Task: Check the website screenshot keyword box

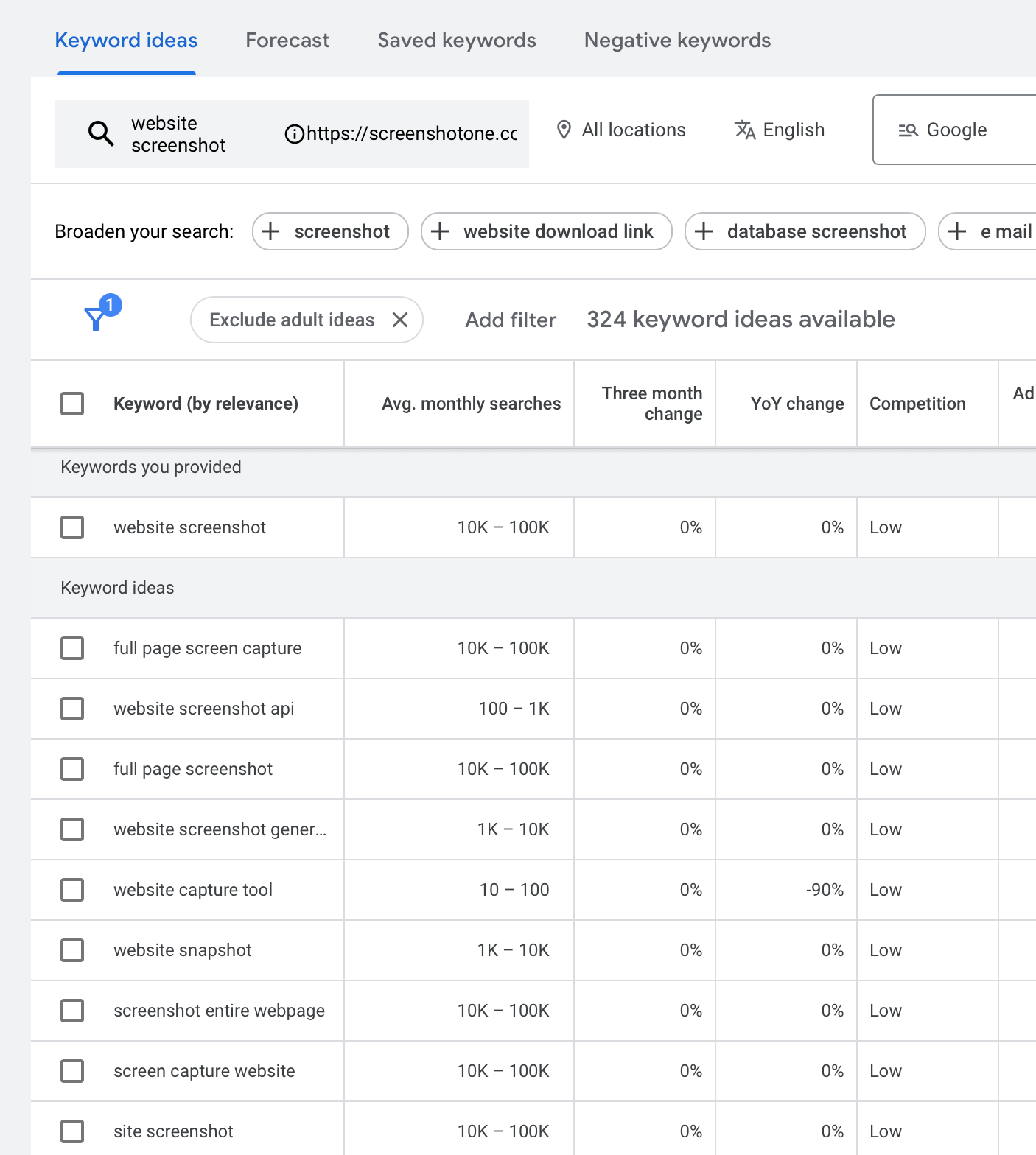Action: click(x=72, y=527)
